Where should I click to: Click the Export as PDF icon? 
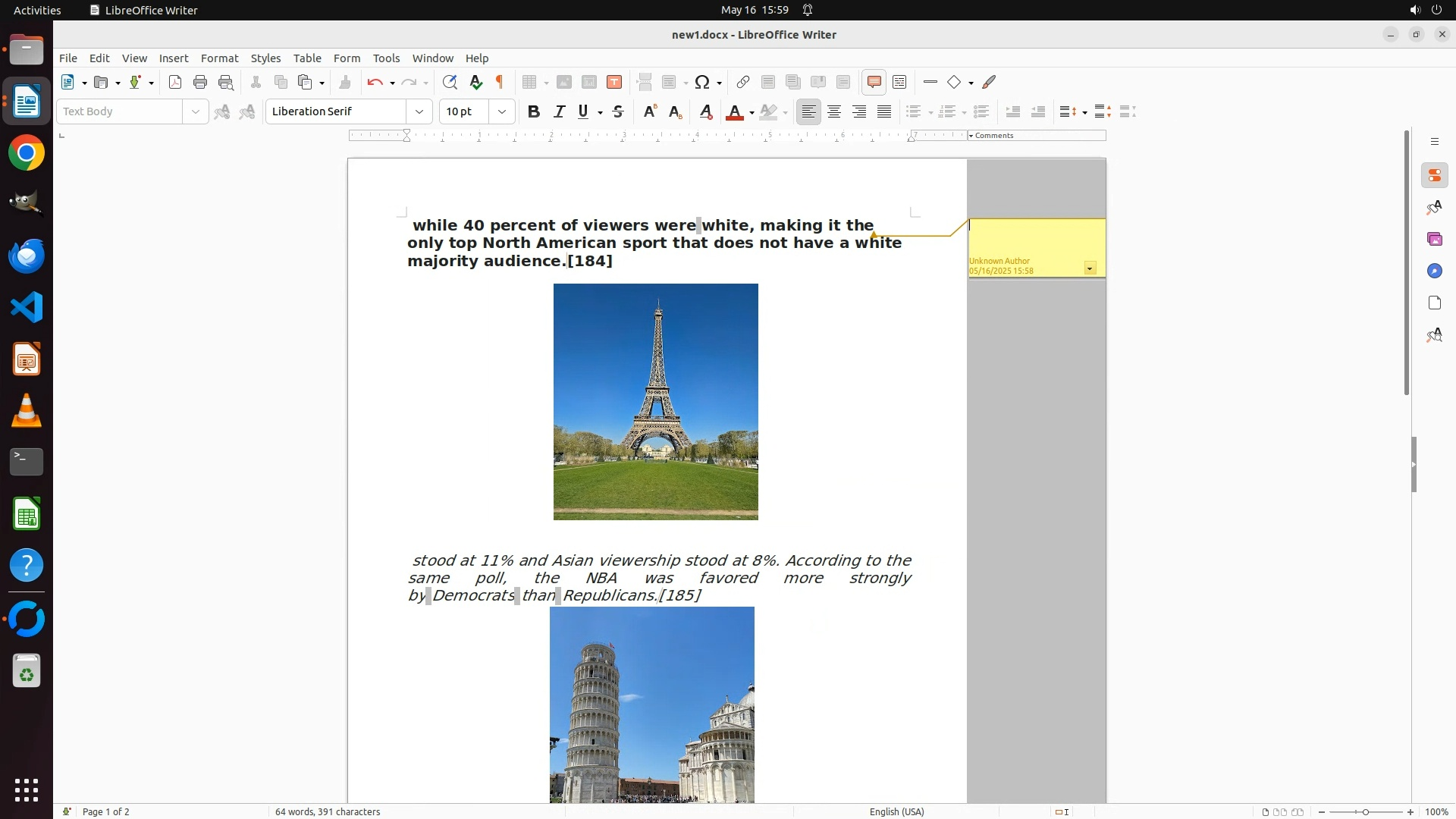175,83
